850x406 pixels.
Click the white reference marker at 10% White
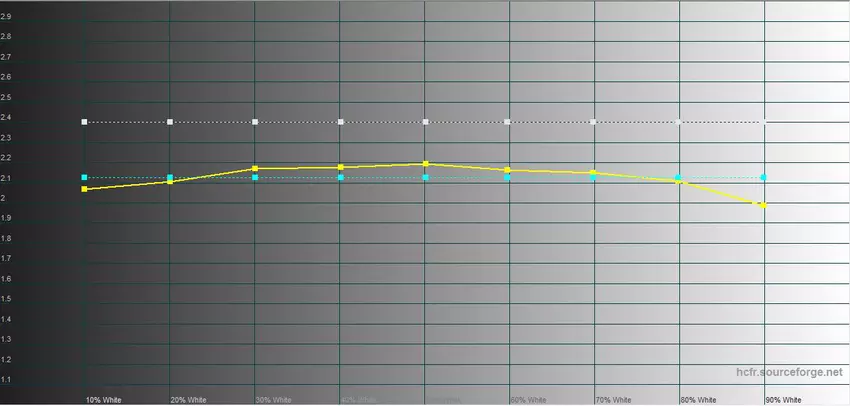85,122
